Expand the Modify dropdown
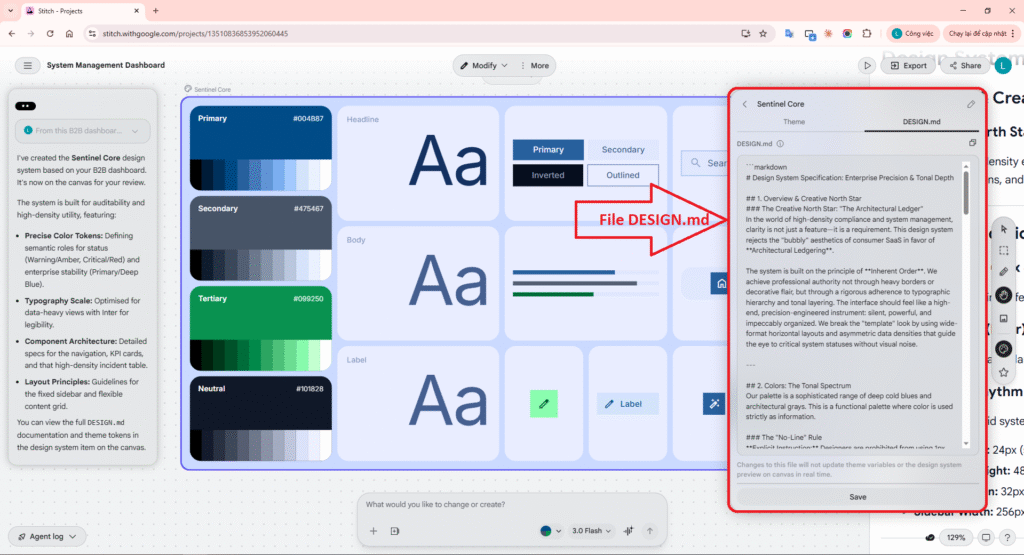This screenshot has width=1024, height=555. (x=484, y=66)
